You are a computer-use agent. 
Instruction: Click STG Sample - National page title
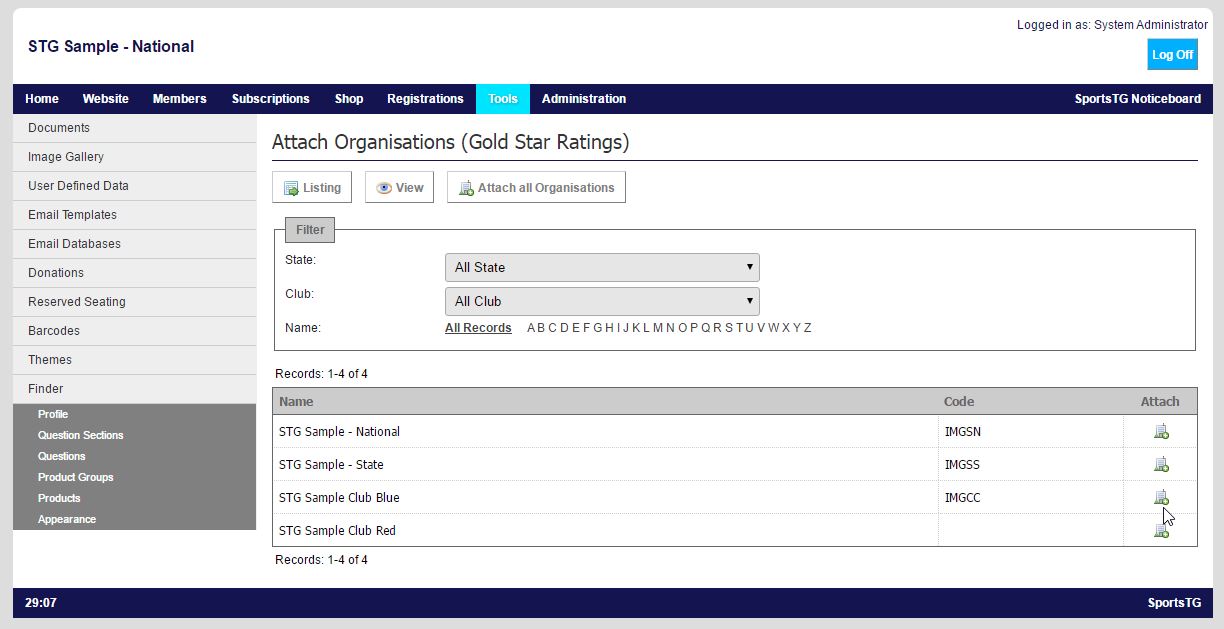pyautogui.click(x=111, y=46)
